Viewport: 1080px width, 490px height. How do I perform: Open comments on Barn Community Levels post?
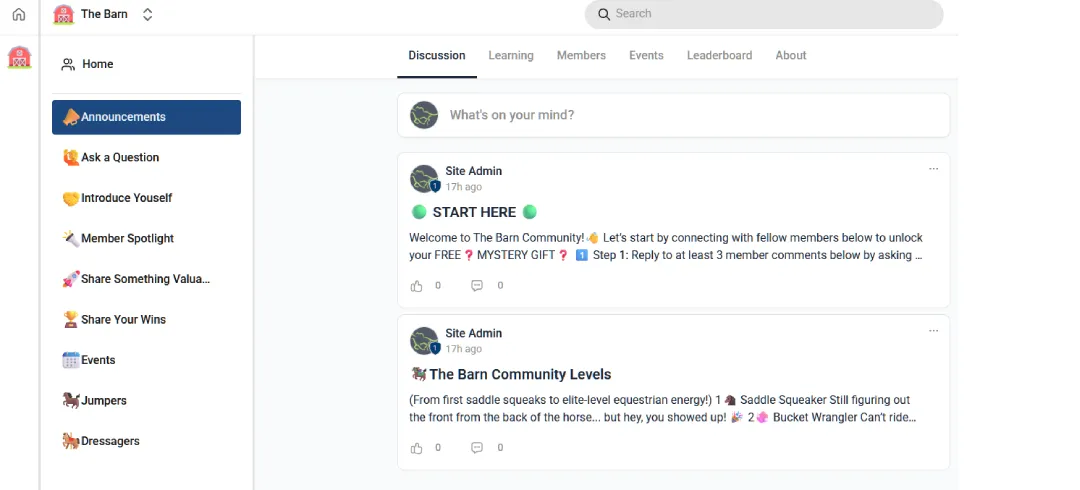click(477, 448)
